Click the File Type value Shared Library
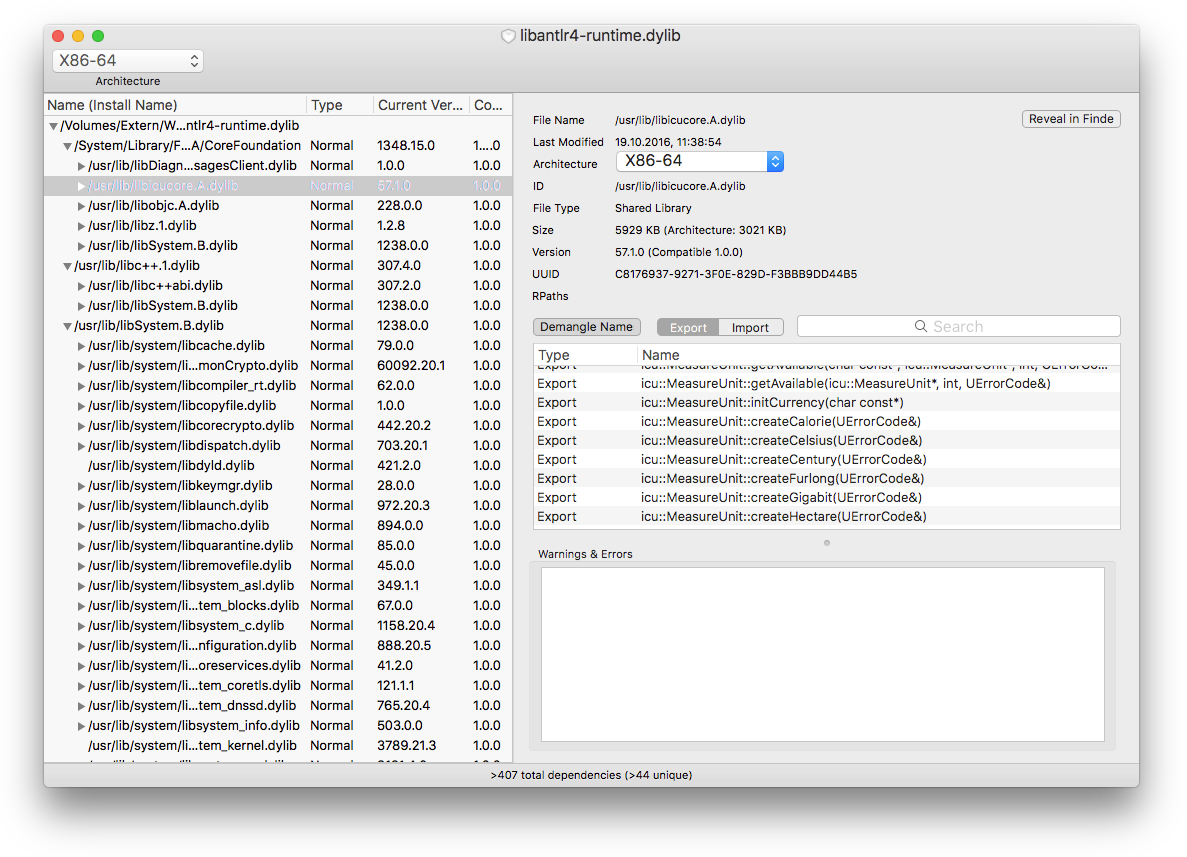 [653, 208]
